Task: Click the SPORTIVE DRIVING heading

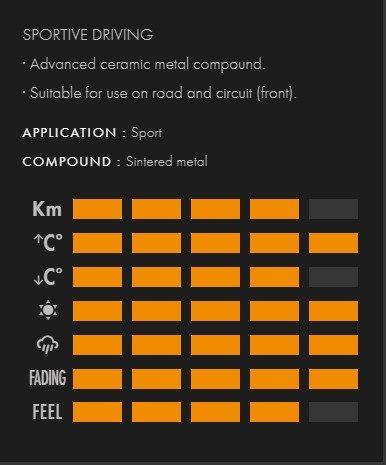Action: point(88,35)
